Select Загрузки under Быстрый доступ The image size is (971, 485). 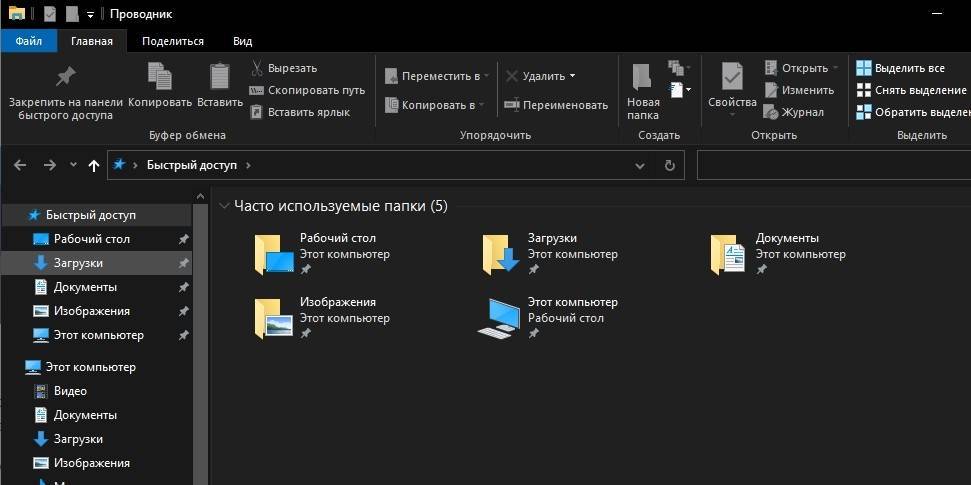(97, 263)
